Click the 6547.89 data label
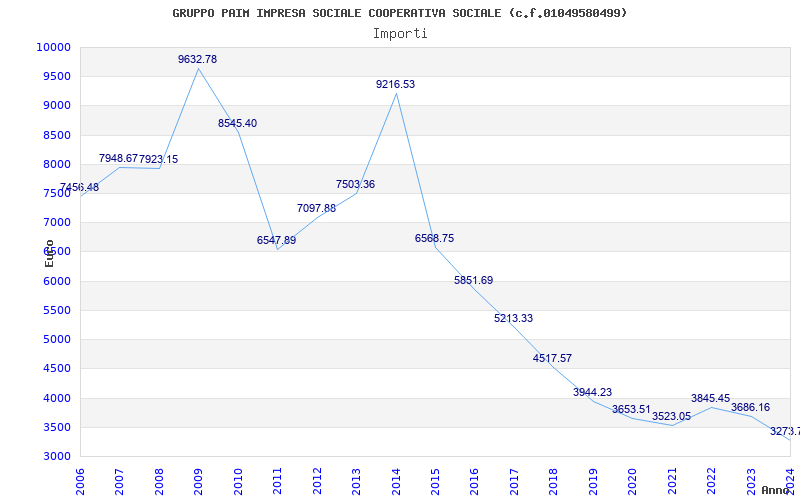 [277, 240]
